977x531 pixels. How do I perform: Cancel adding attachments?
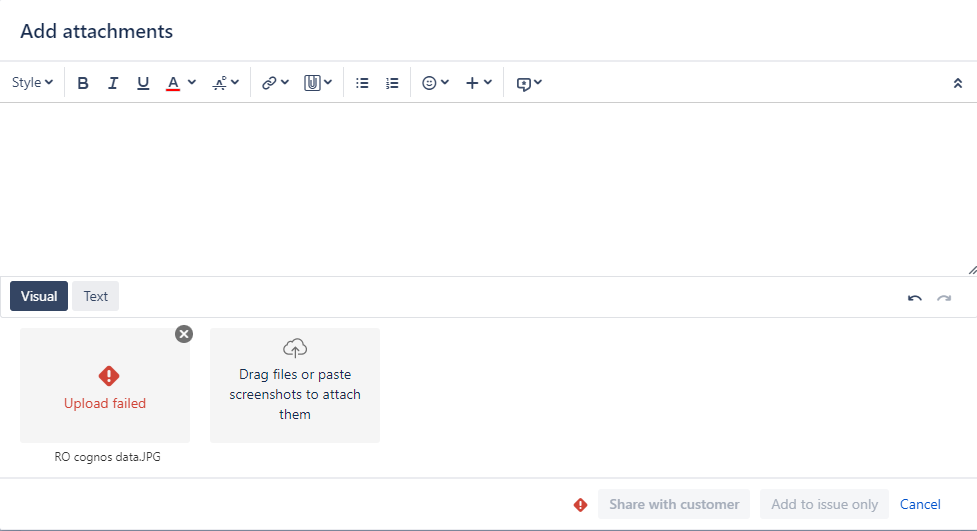click(x=920, y=504)
